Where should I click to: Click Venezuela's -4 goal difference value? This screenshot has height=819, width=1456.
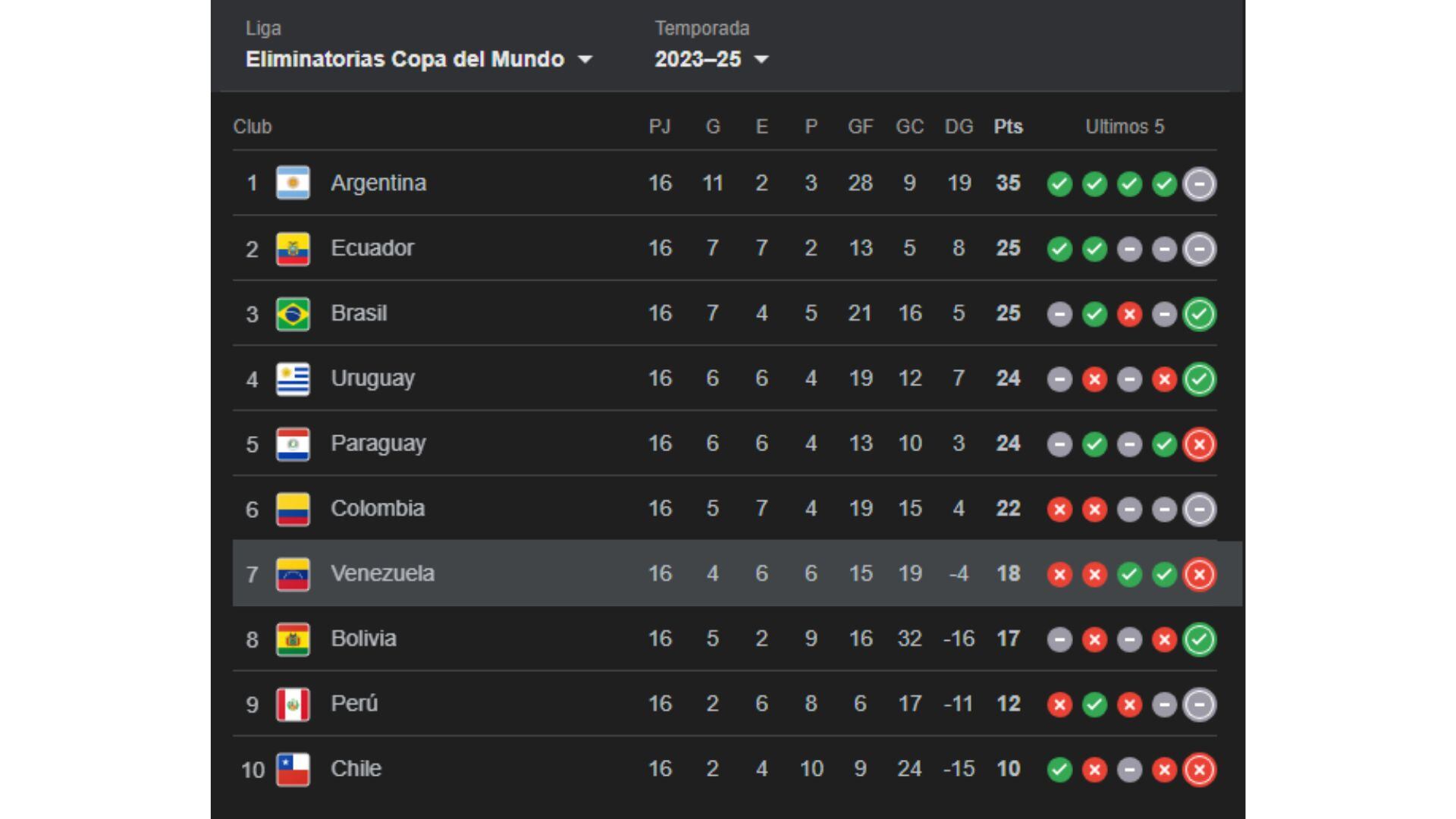pyautogui.click(x=959, y=574)
